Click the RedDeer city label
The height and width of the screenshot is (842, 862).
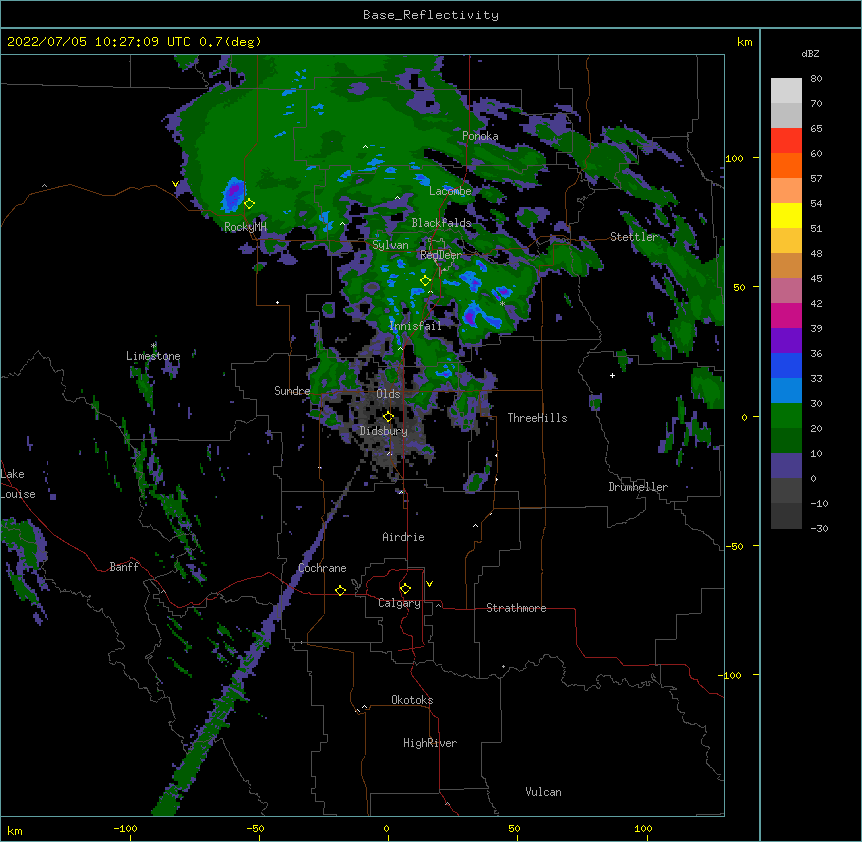[x=441, y=255]
